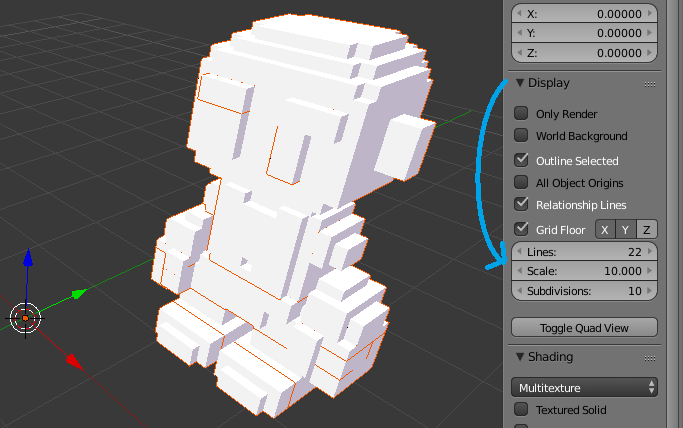Click the Z coordinate field
Screen dimensions: 683x428
584,53
